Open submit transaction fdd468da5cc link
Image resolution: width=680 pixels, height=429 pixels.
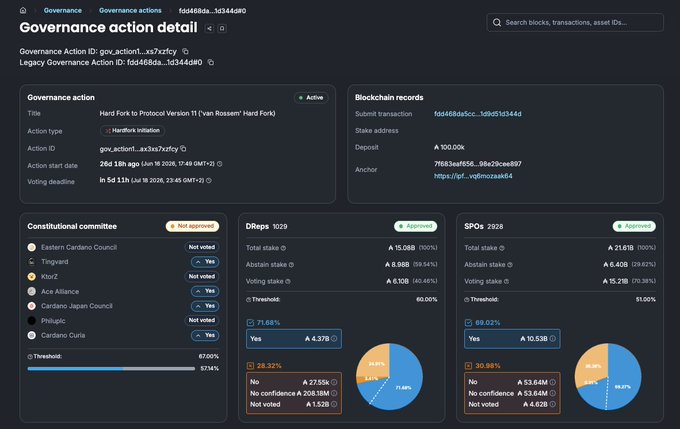coord(477,114)
